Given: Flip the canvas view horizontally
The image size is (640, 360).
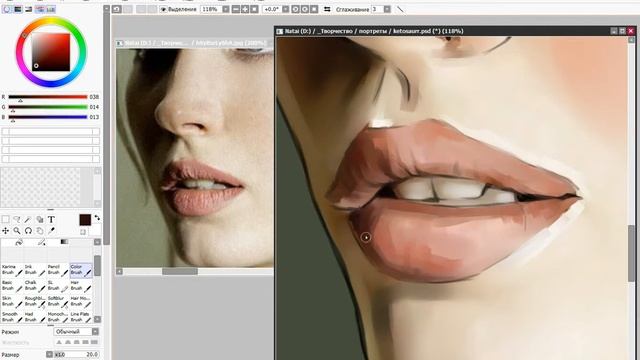Looking at the screenshot, I should pos(327,9).
